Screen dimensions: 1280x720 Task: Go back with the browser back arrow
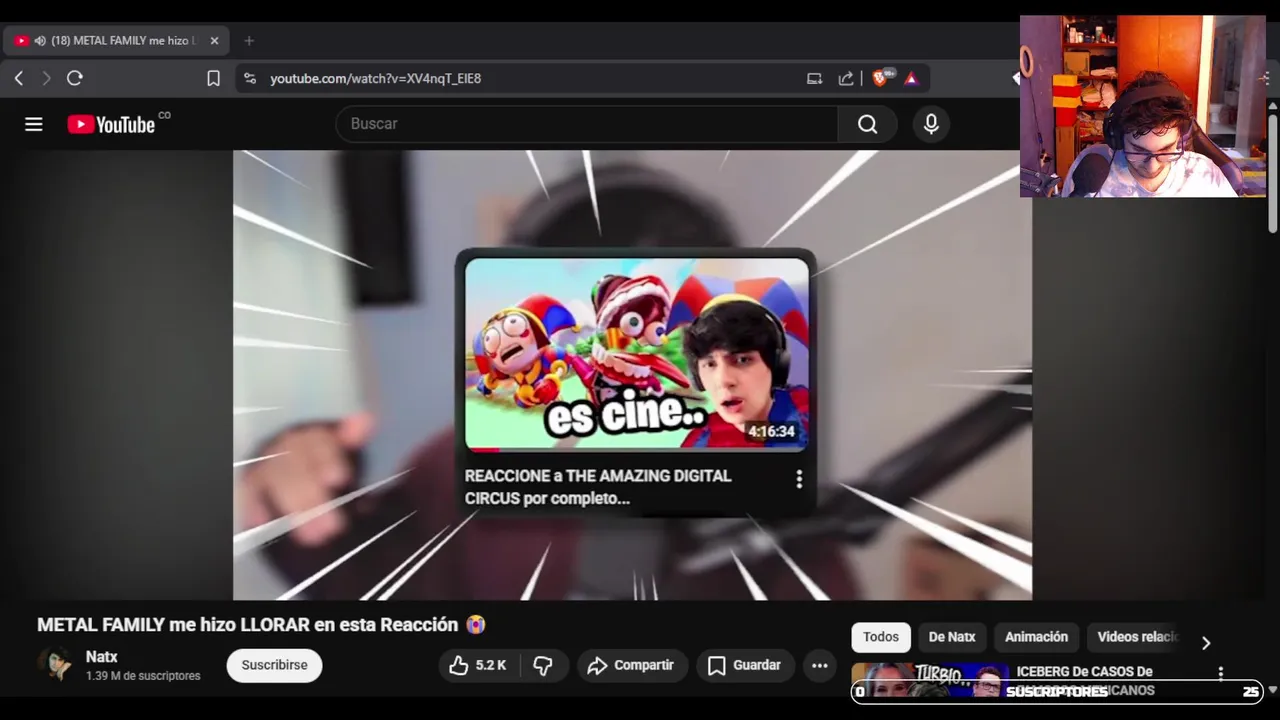pos(19,78)
